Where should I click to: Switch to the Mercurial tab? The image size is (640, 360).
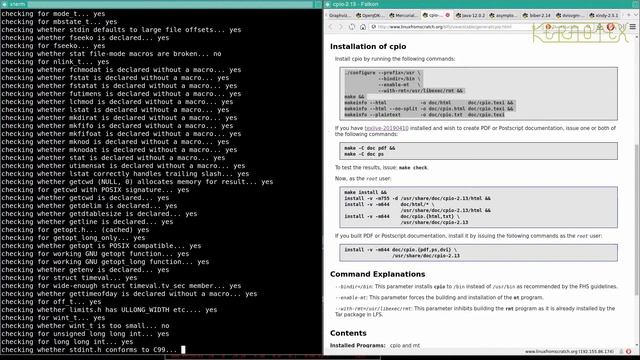[404, 15]
